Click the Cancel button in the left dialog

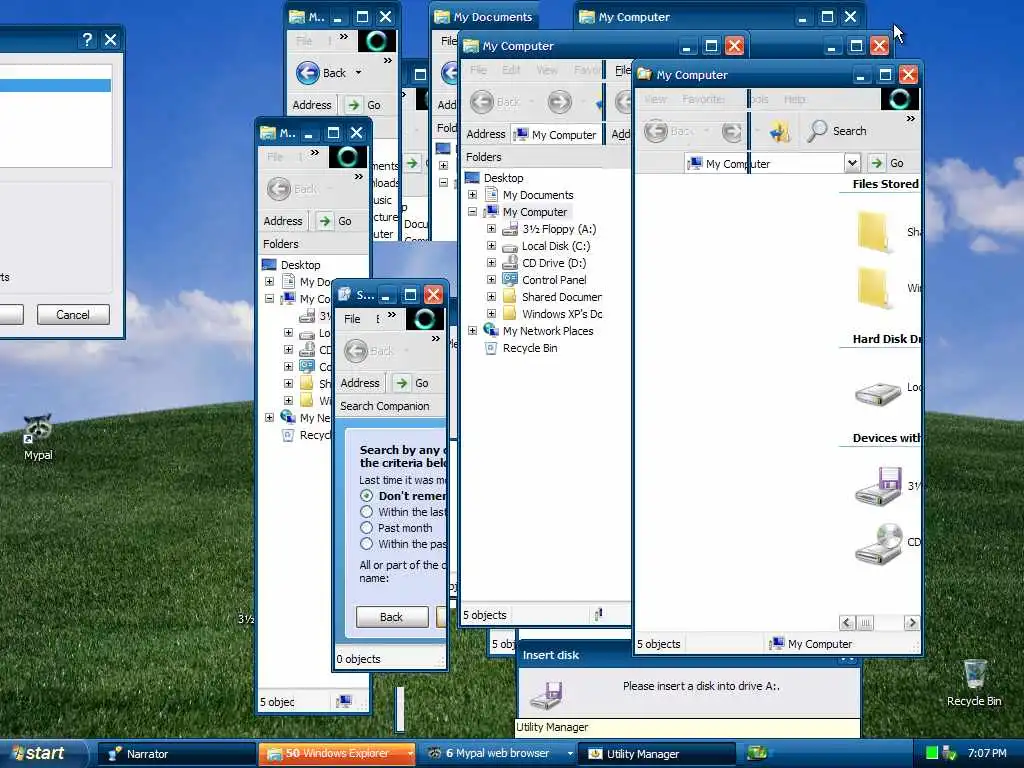click(x=73, y=315)
